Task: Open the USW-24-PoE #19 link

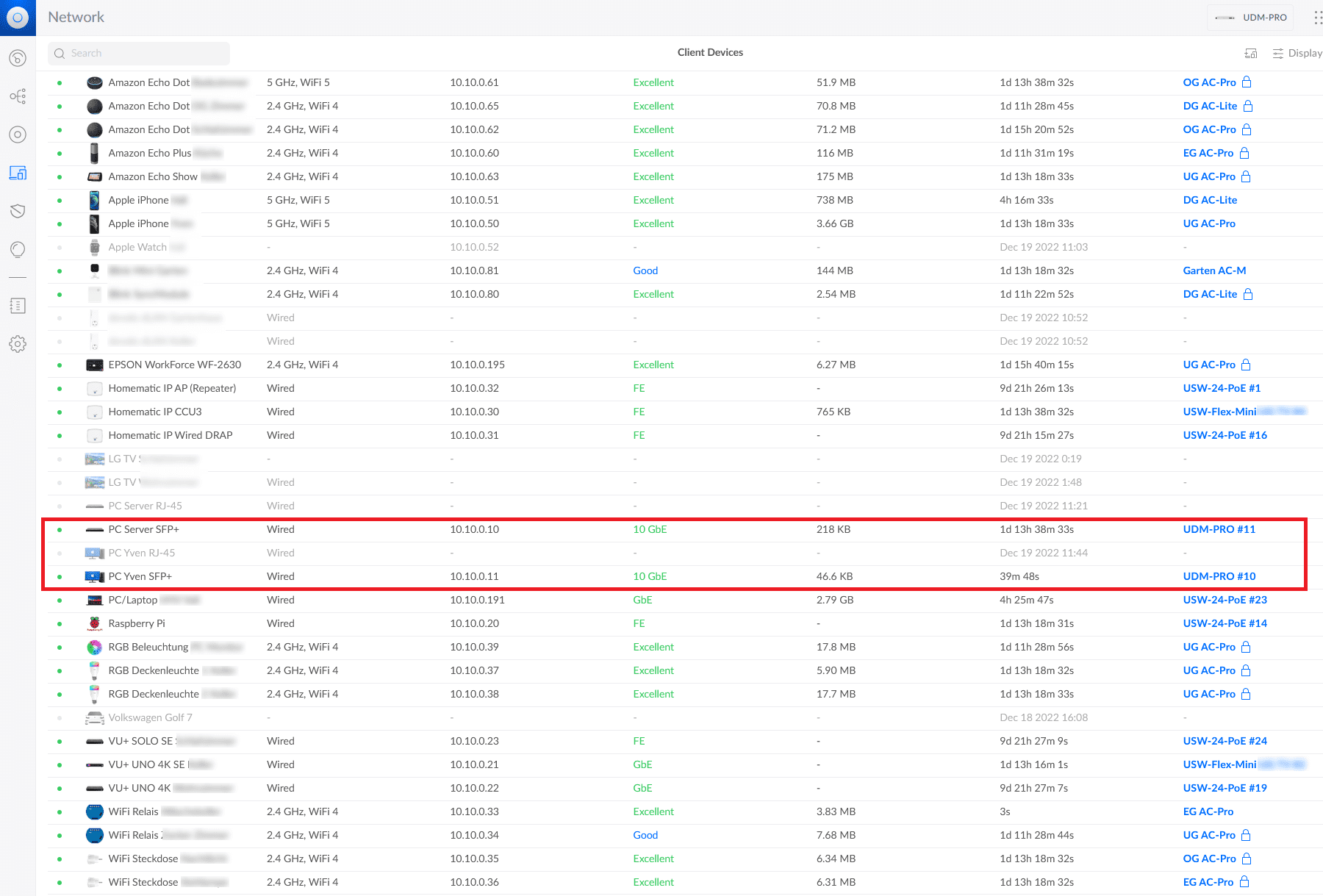Action: click(1225, 788)
